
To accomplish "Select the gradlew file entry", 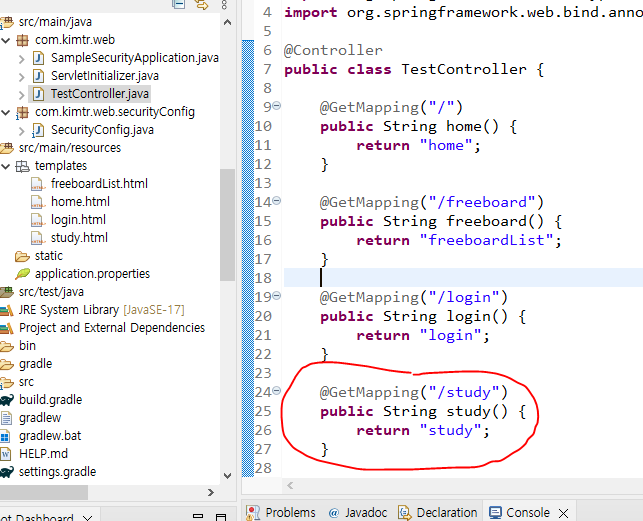I will [40, 418].
